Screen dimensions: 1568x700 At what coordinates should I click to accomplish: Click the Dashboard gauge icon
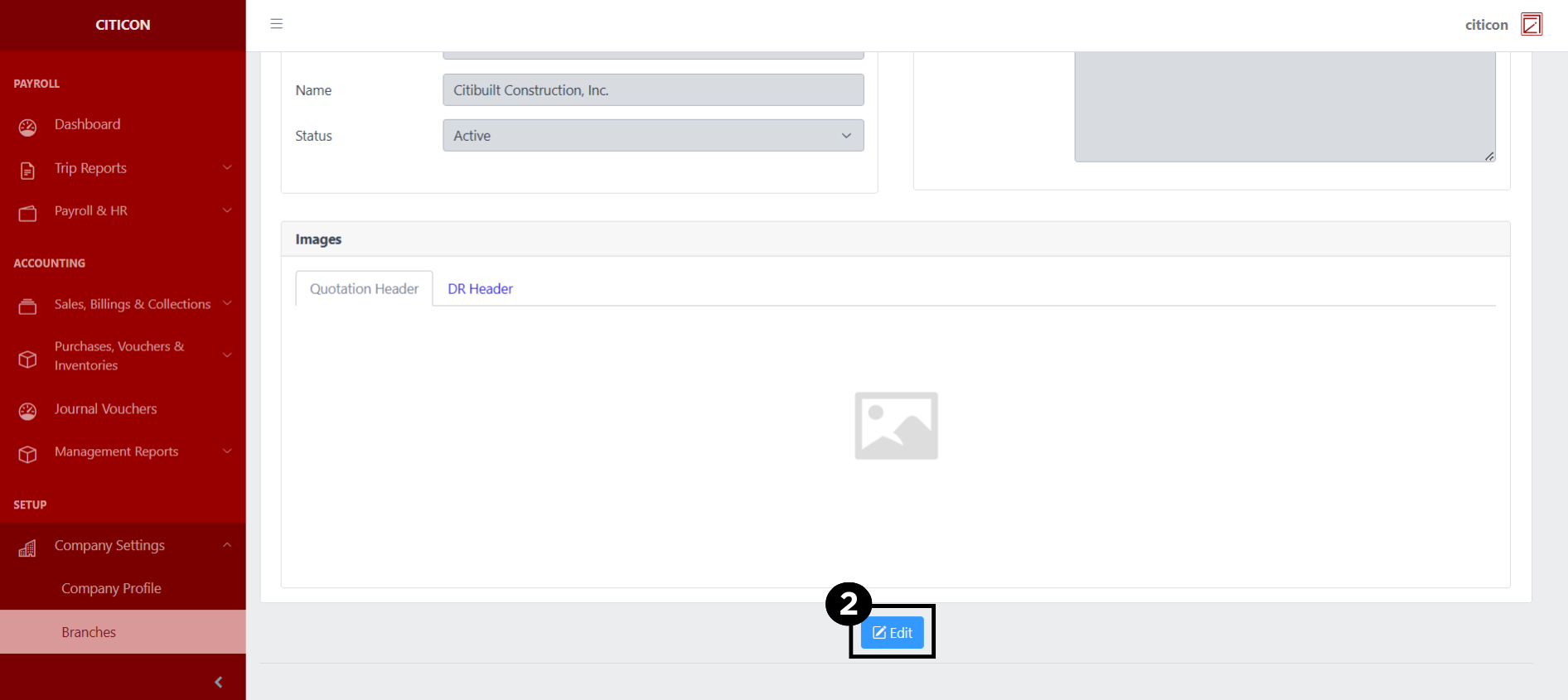(x=27, y=127)
